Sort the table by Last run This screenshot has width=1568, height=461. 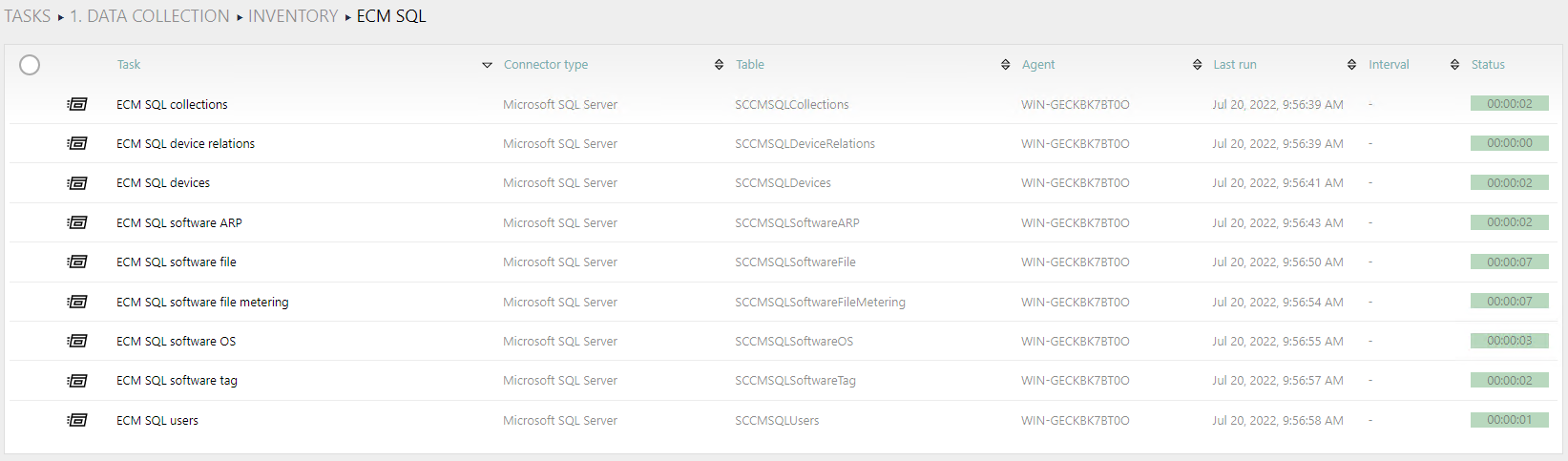[x=1351, y=65]
